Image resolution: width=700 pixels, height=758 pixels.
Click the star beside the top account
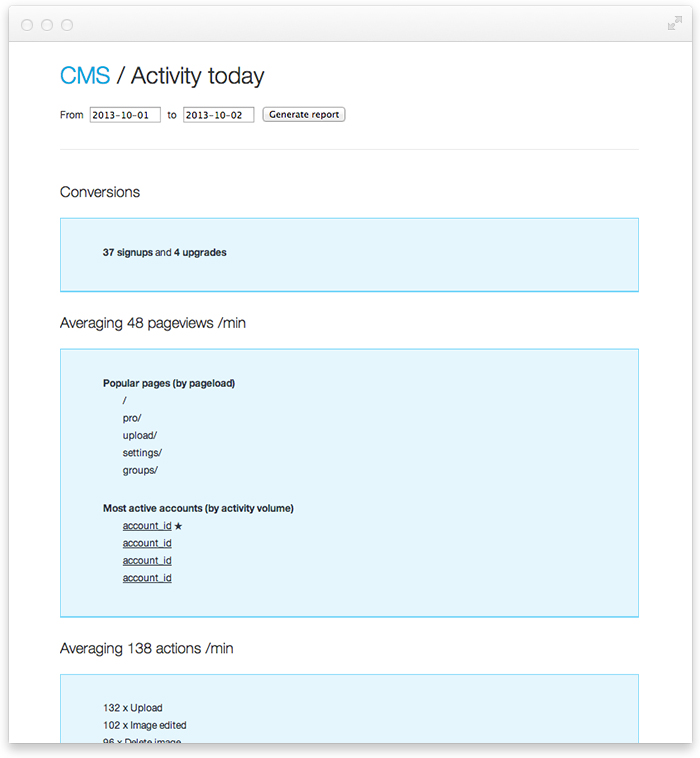tap(179, 526)
